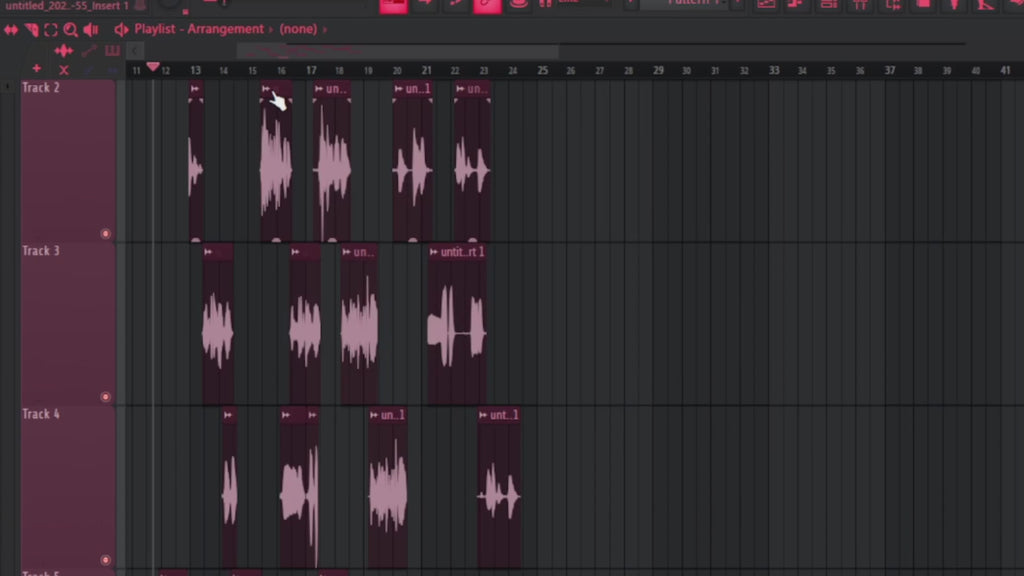Click the magnifier zoom icon in playlist toolbar
Screen dimensions: 1024x576
coord(70,29)
